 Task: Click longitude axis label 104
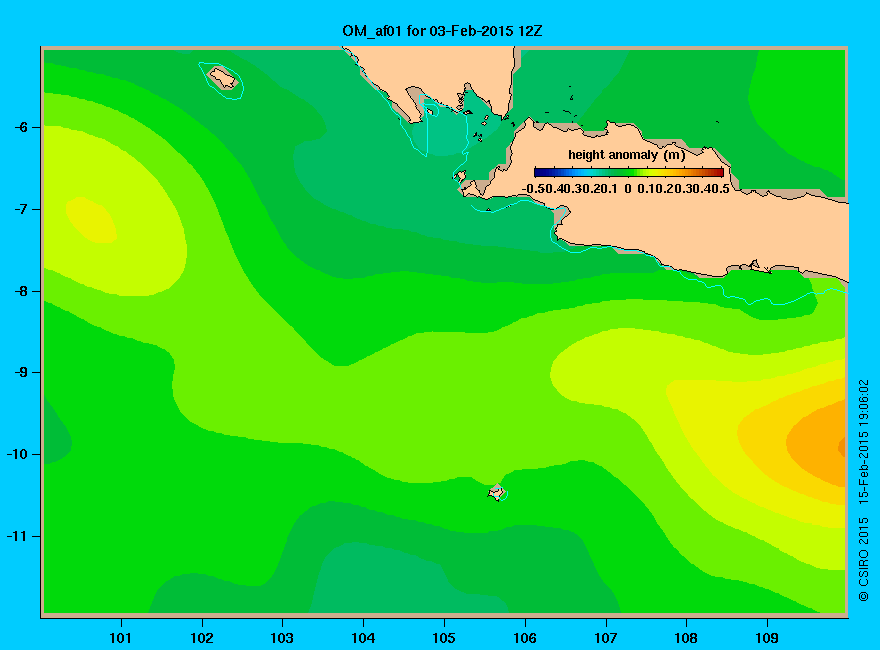pyautogui.click(x=363, y=638)
